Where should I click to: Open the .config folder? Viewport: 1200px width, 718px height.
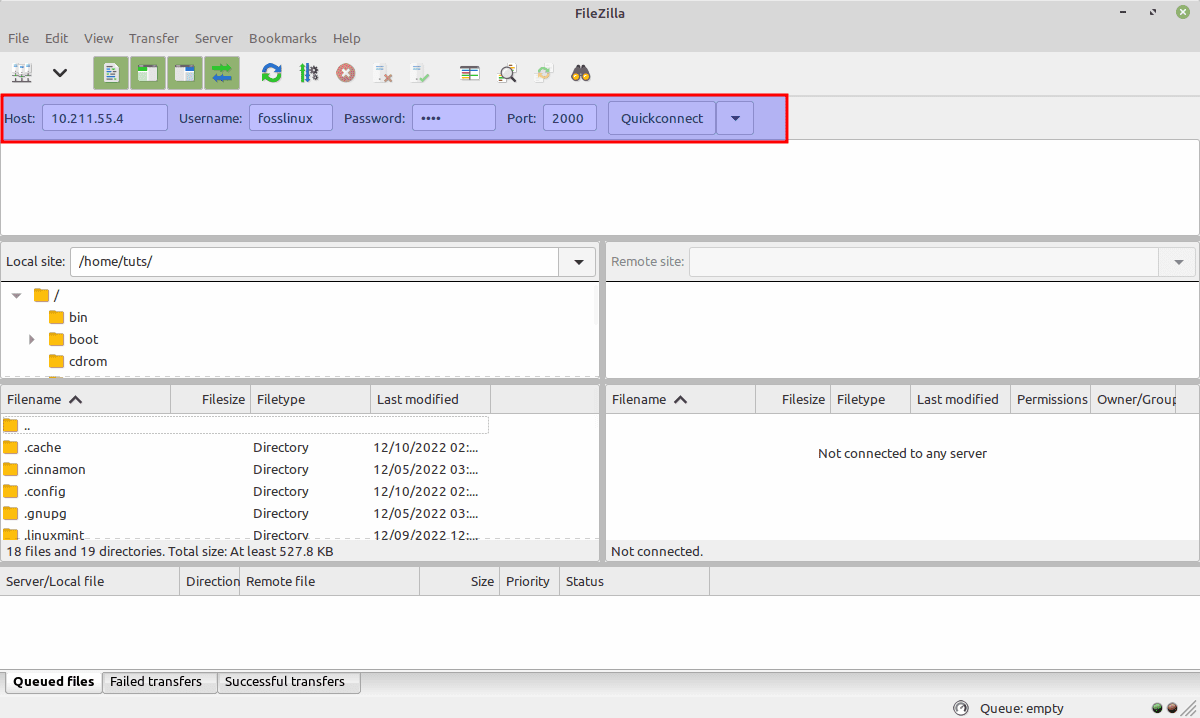pos(46,491)
